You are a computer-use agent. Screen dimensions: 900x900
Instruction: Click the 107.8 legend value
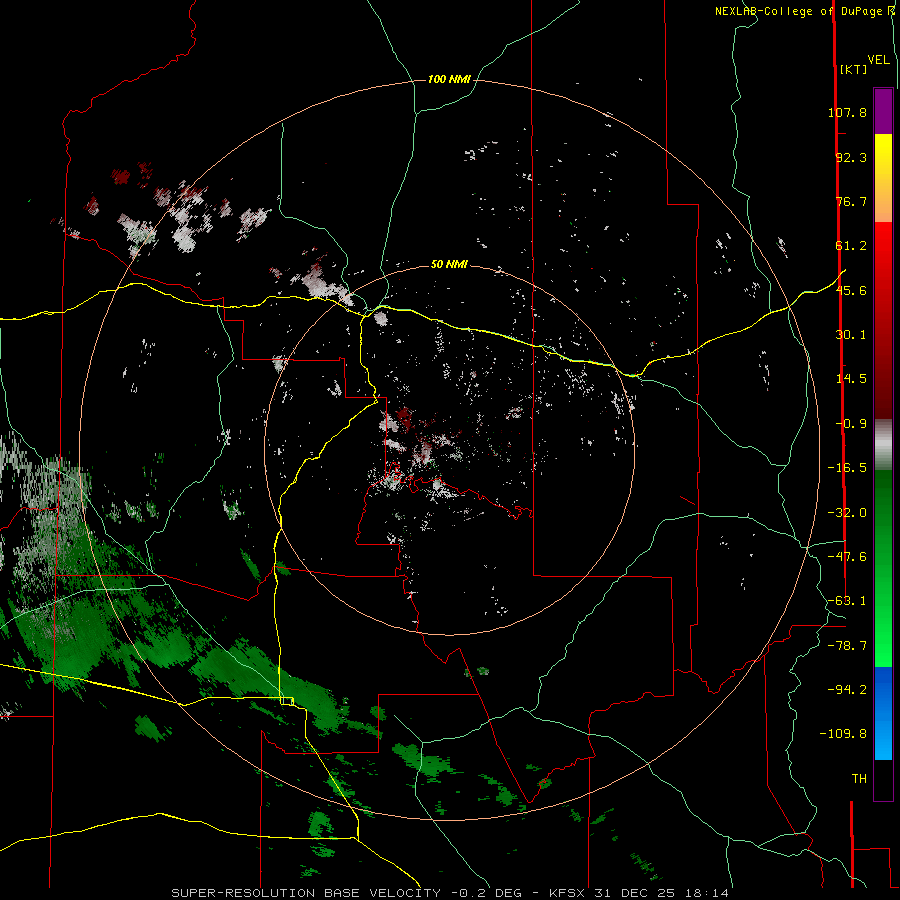click(x=847, y=112)
